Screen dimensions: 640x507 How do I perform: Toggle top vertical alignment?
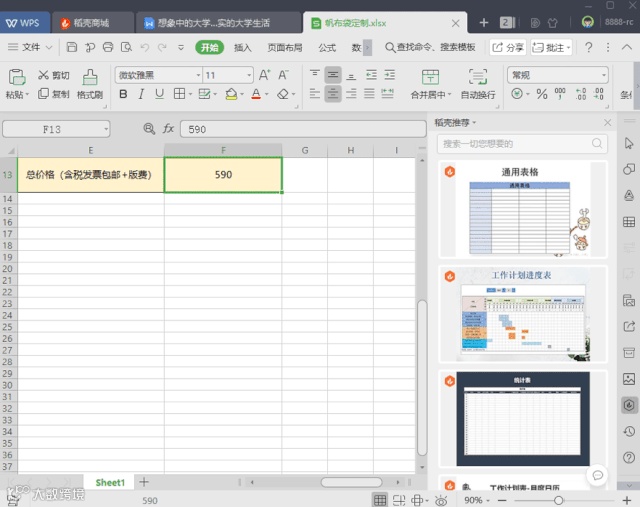(x=315, y=74)
